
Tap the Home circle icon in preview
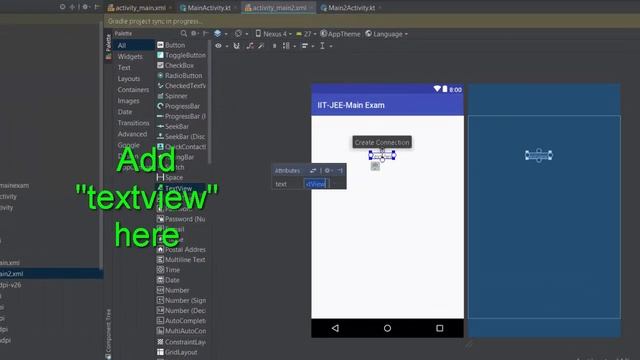click(387, 328)
